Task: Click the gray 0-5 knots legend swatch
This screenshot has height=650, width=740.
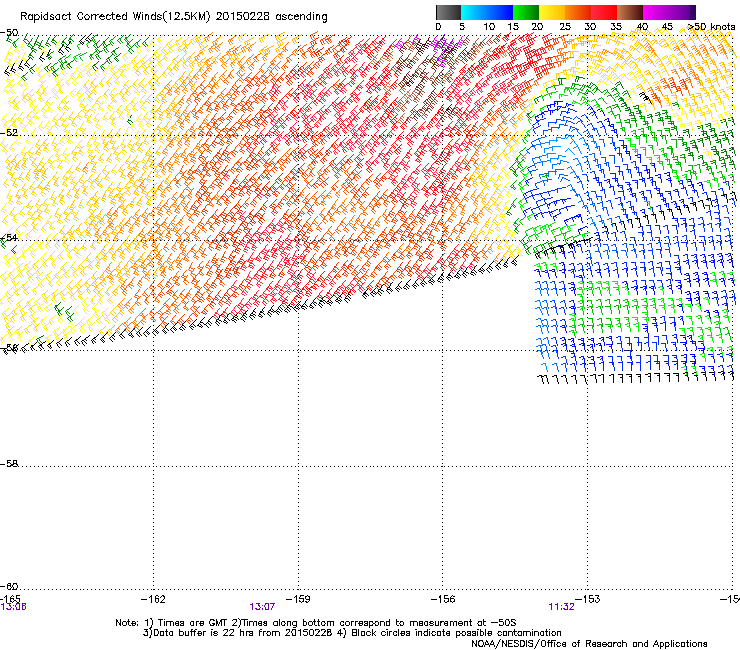Action: (448, 12)
